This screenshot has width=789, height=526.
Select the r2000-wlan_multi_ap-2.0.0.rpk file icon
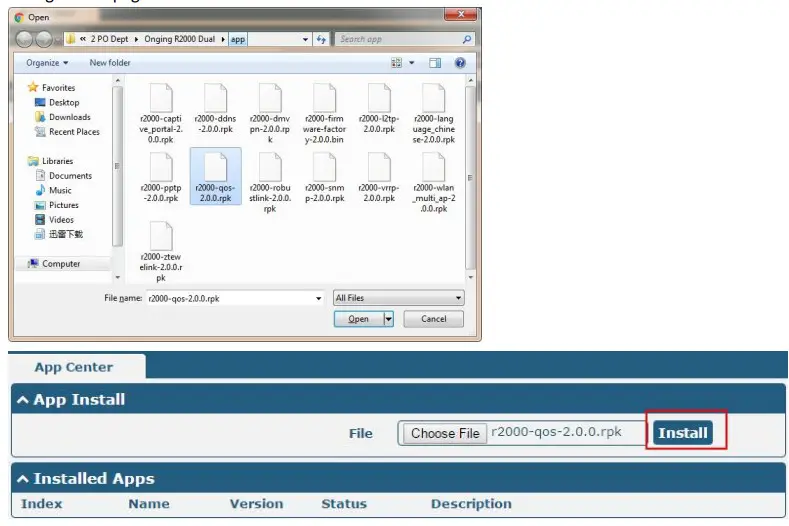(434, 167)
